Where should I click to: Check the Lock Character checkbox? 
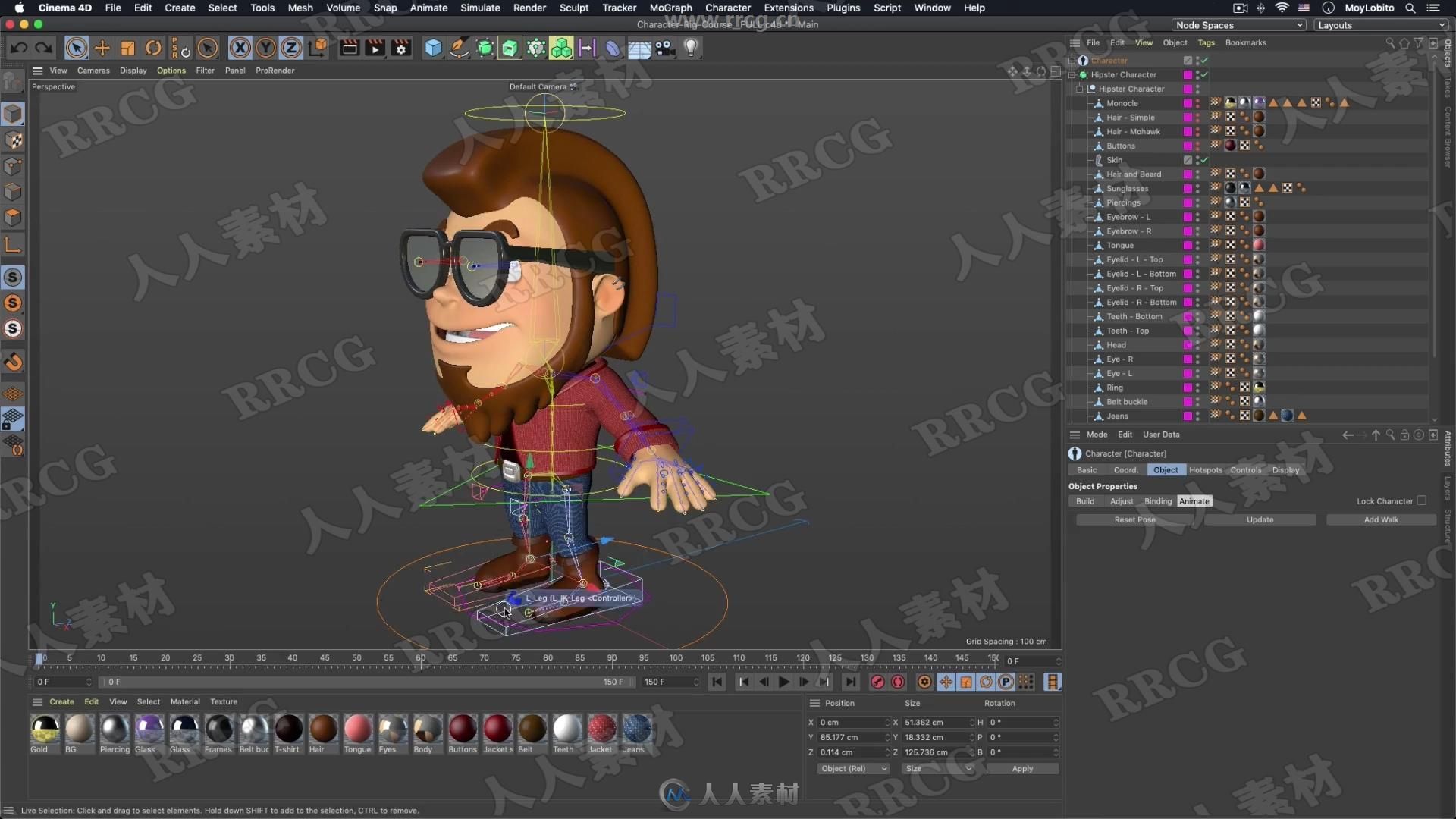[x=1422, y=500]
